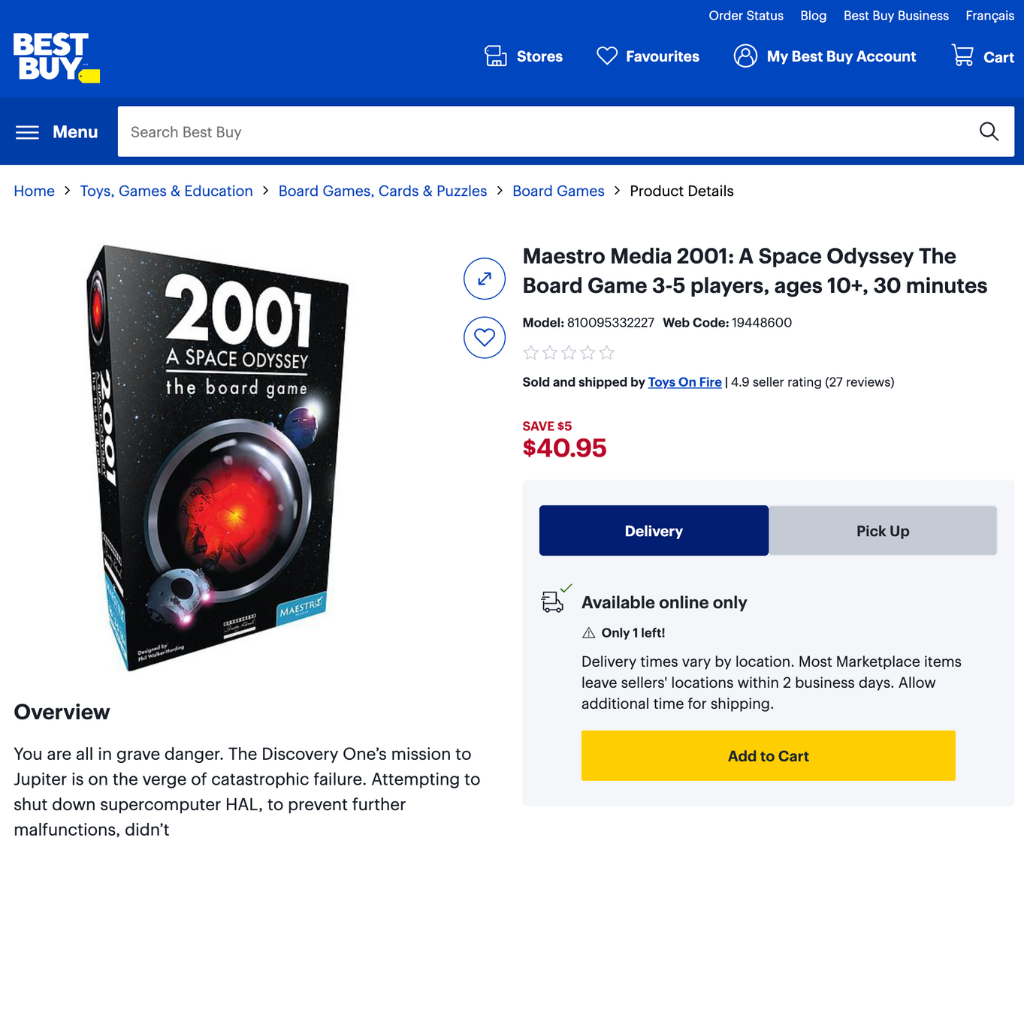Open the hamburger Menu
Viewport: 1024px width, 1024px height.
tap(57, 132)
